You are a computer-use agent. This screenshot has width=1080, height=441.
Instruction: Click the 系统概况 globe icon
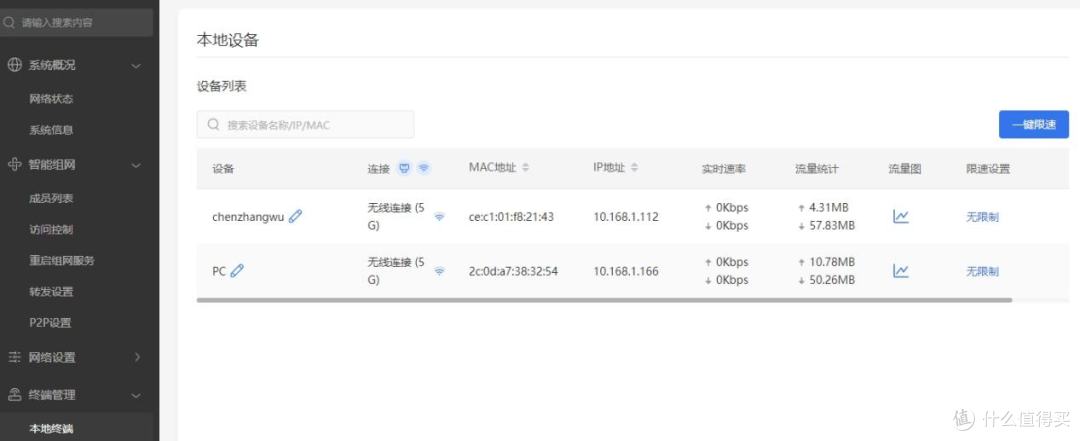[14, 65]
